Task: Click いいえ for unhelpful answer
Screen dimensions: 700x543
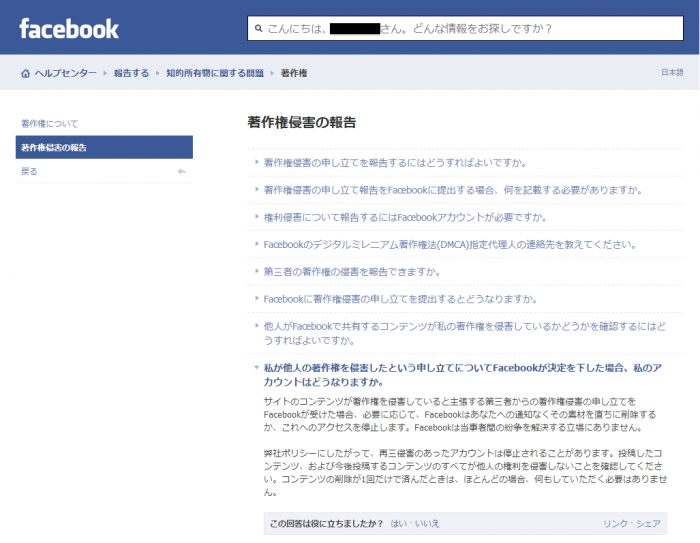Action: [x=427, y=523]
